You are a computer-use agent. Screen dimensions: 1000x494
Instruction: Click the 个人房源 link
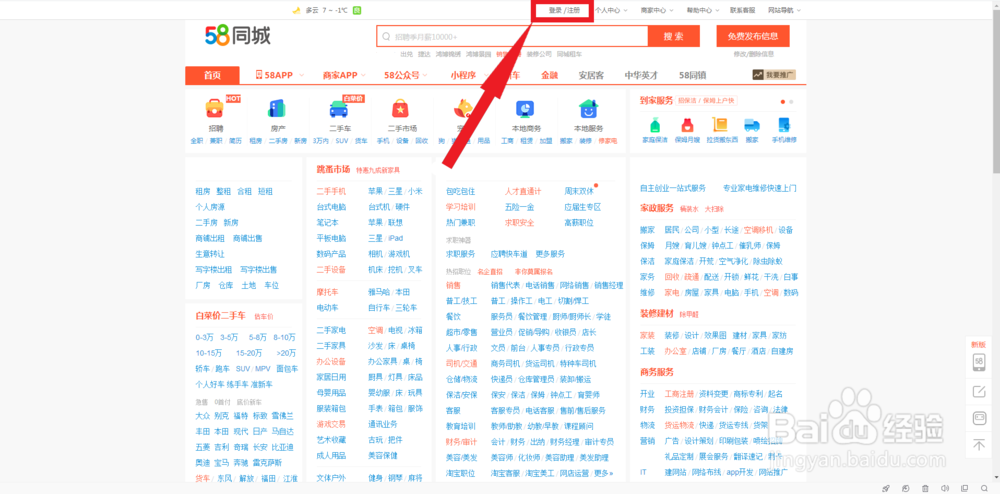coord(210,207)
